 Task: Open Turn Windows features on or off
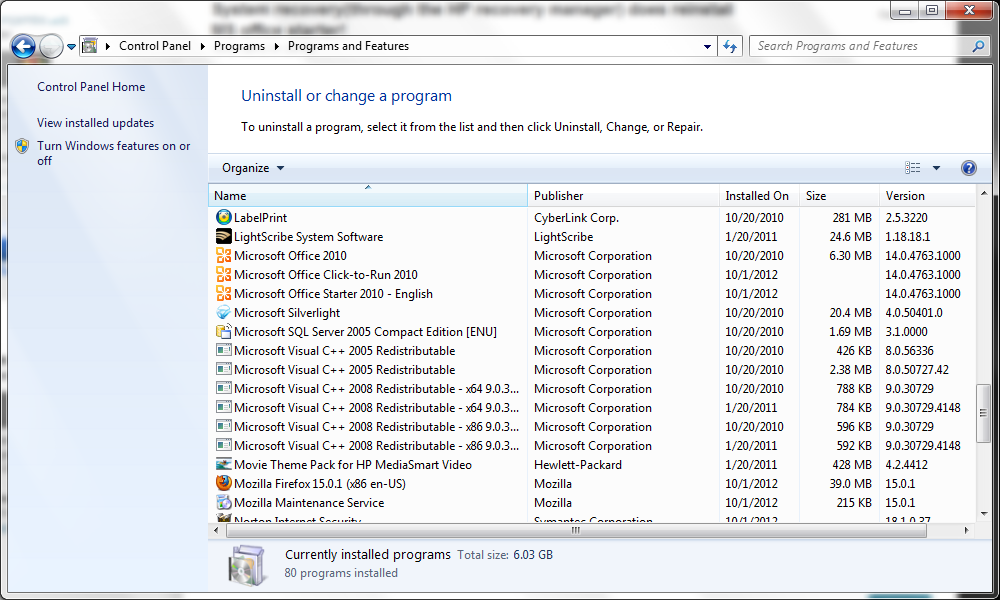pyautogui.click(x=114, y=153)
